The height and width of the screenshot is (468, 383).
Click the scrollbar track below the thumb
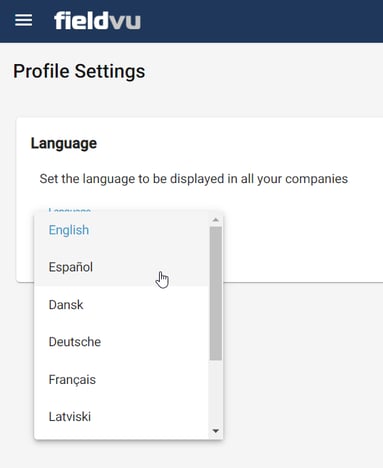click(216, 393)
